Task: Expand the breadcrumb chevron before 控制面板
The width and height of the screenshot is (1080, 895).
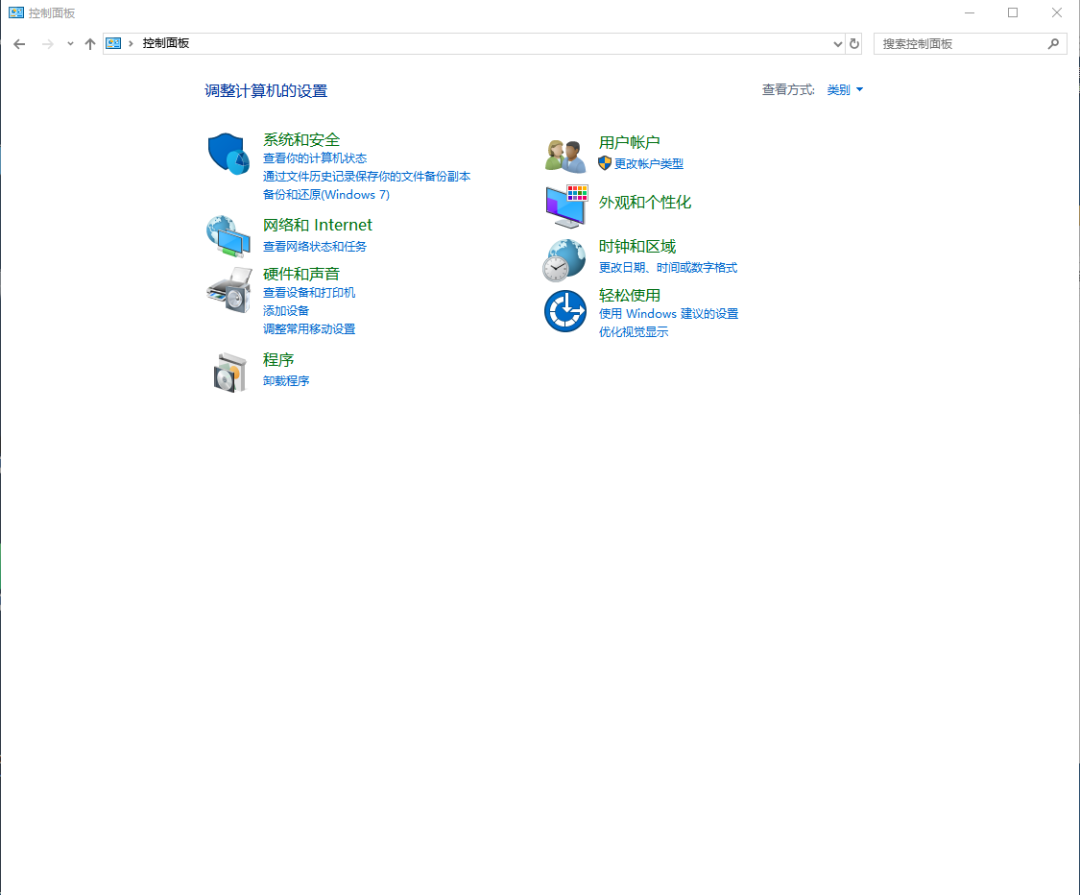Action: coord(131,43)
